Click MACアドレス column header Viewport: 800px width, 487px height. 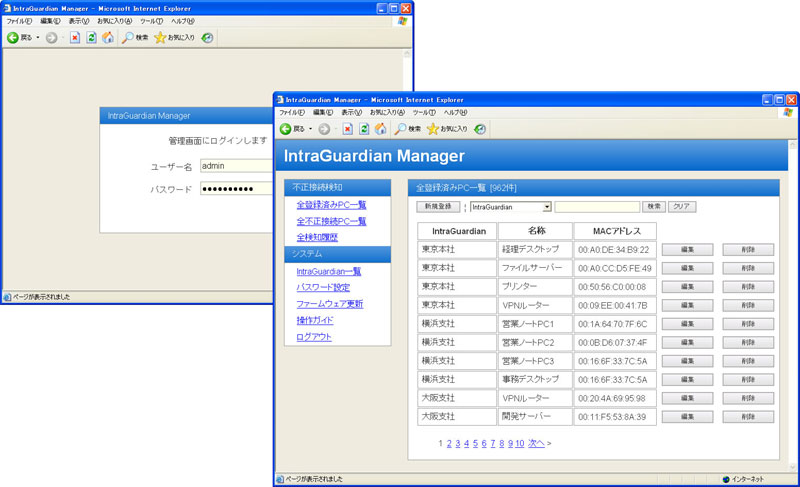pos(615,231)
